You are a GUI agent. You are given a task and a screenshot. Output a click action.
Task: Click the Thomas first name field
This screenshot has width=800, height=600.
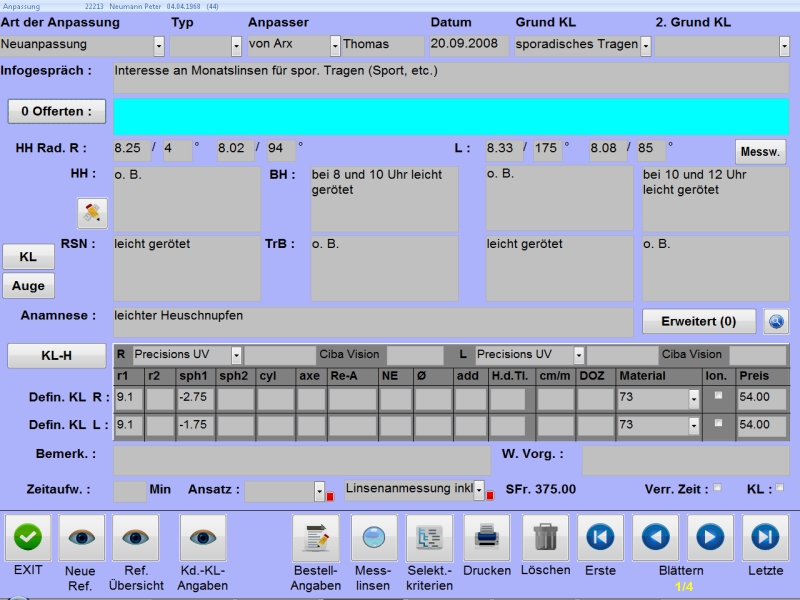(383, 45)
